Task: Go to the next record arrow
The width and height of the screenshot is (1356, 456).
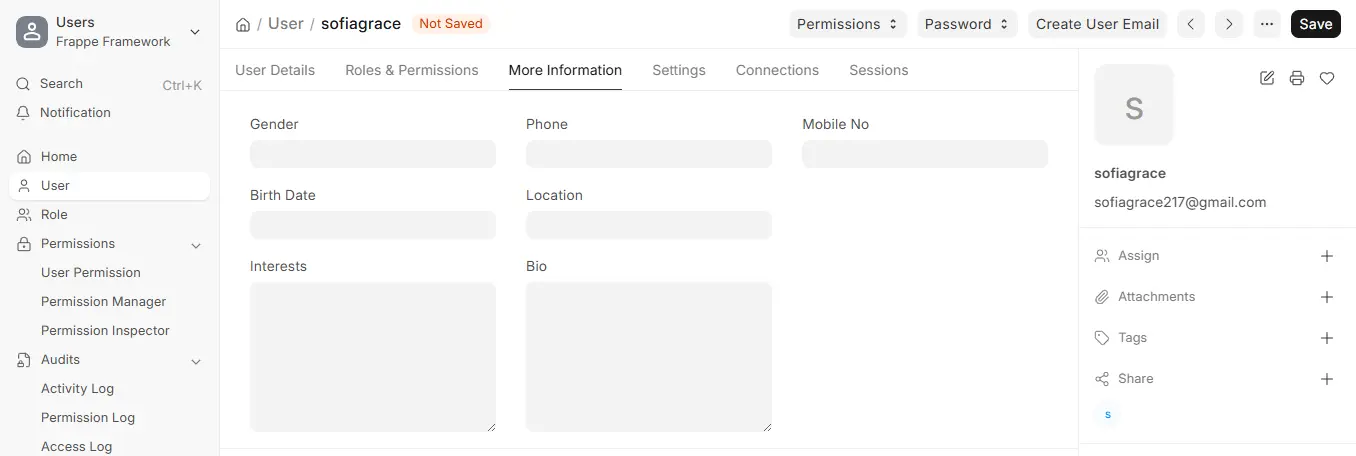Action: tap(1229, 24)
